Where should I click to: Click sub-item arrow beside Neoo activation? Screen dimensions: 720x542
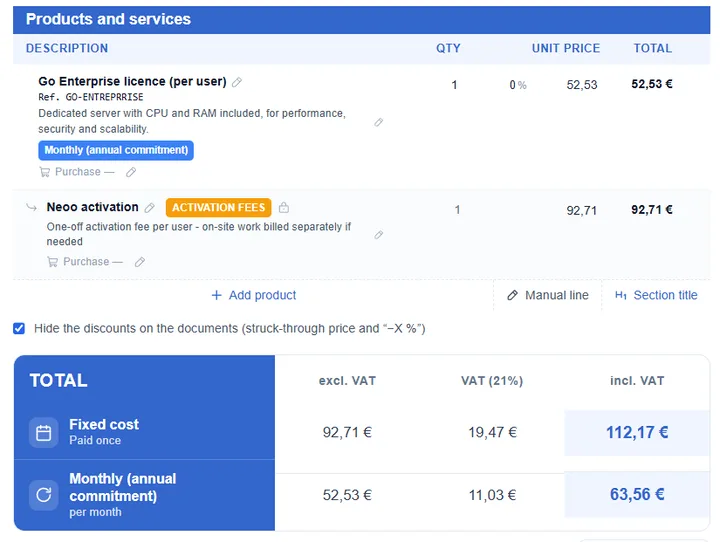(31, 208)
